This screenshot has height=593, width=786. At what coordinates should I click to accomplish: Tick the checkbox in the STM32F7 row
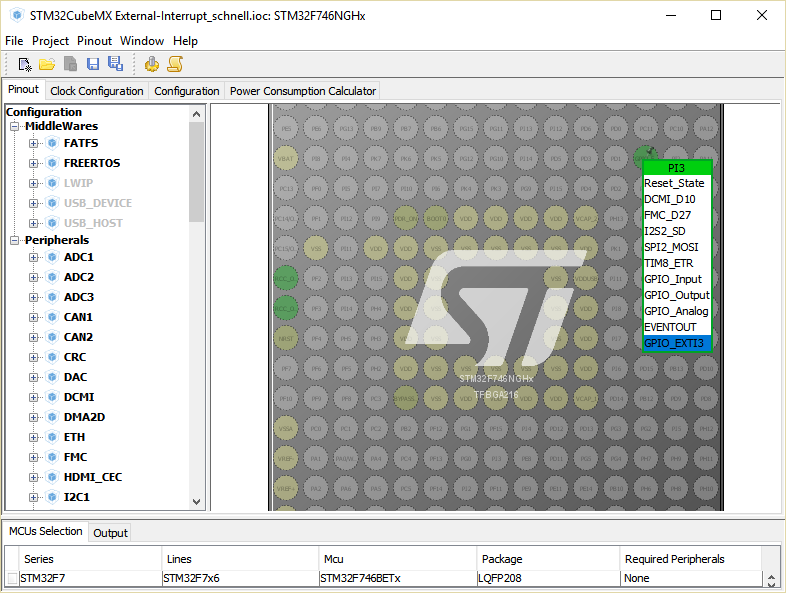point(13,578)
